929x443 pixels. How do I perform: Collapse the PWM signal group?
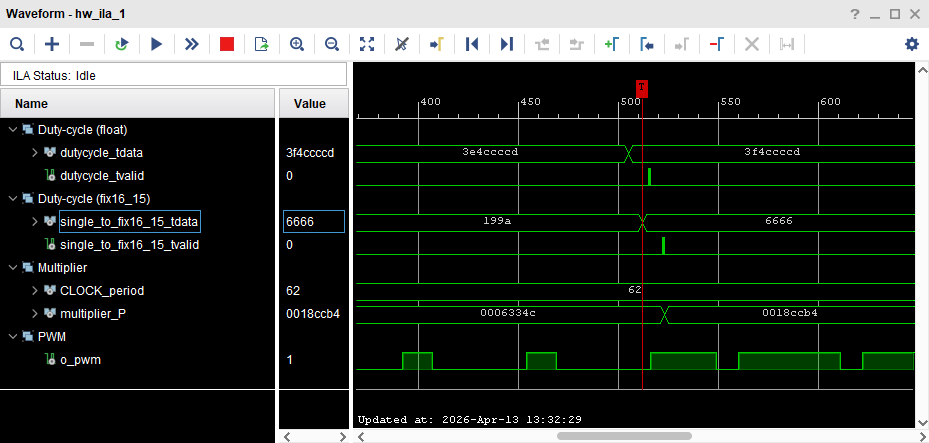(12, 337)
